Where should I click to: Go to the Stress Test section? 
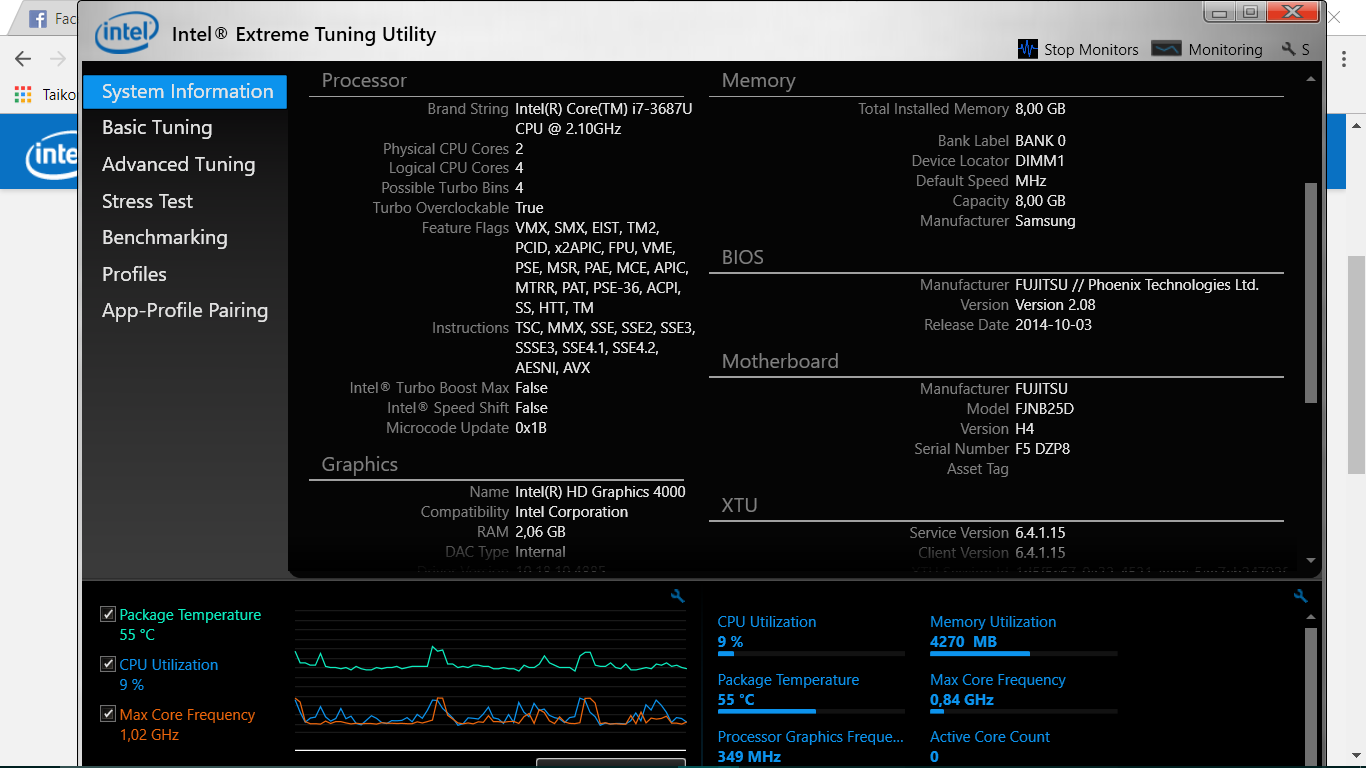click(147, 201)
